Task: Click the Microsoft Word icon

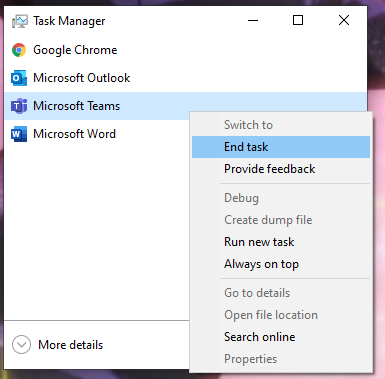Action: (x=19, y=134)
